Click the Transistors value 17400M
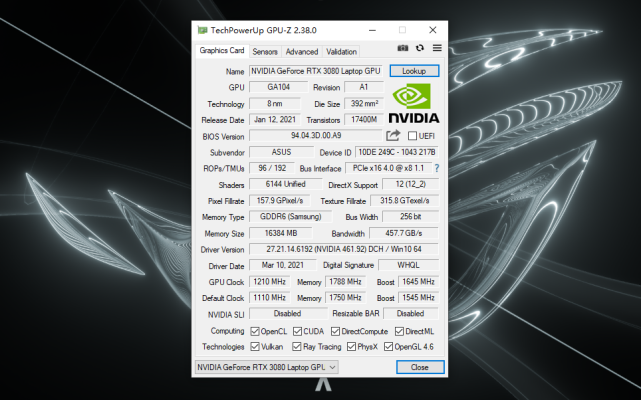 click(364, 119)
